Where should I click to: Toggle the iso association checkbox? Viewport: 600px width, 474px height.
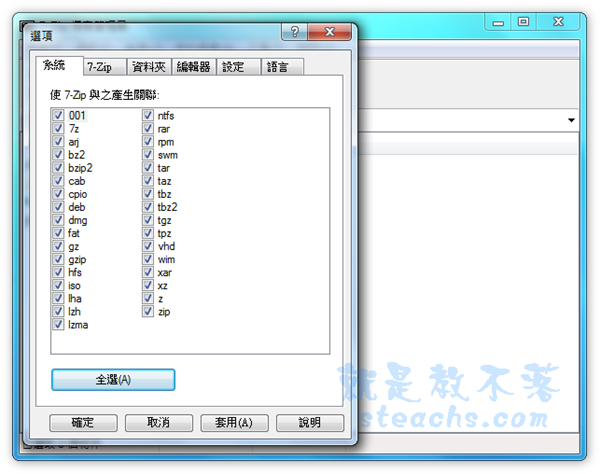(x=58, y=285)
